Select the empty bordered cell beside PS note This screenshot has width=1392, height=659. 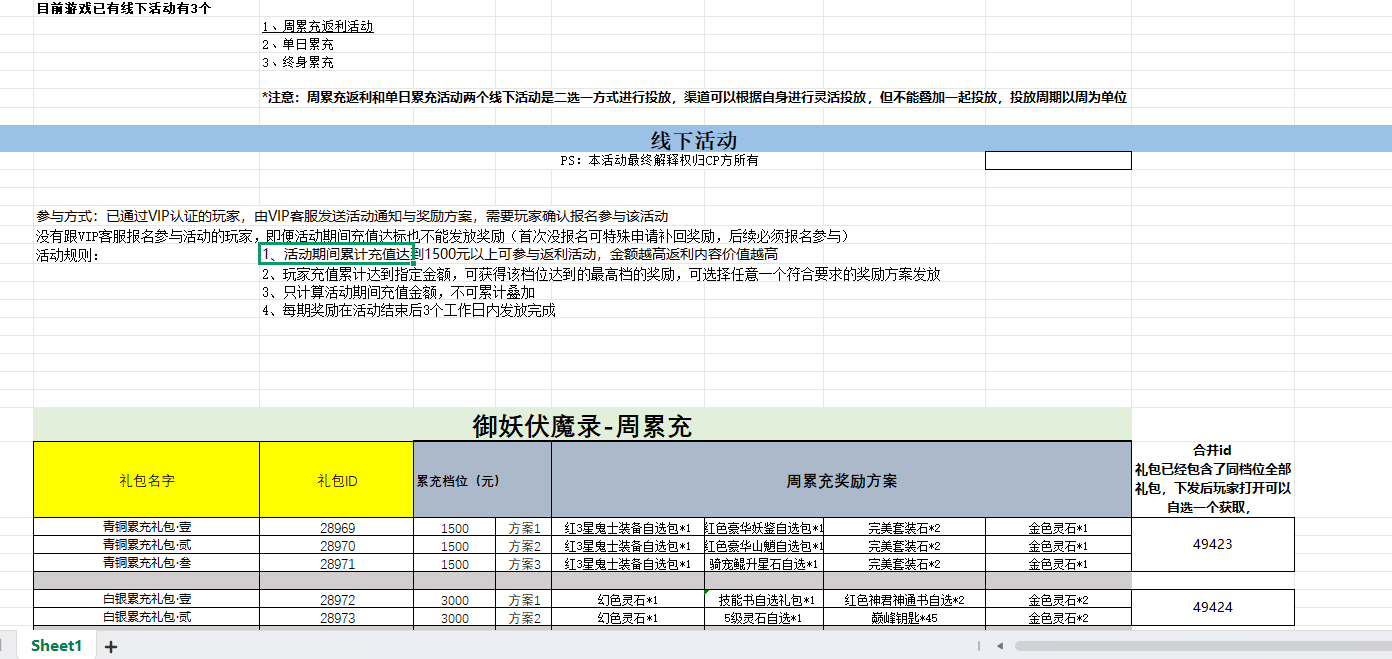tap(1057, 160)
